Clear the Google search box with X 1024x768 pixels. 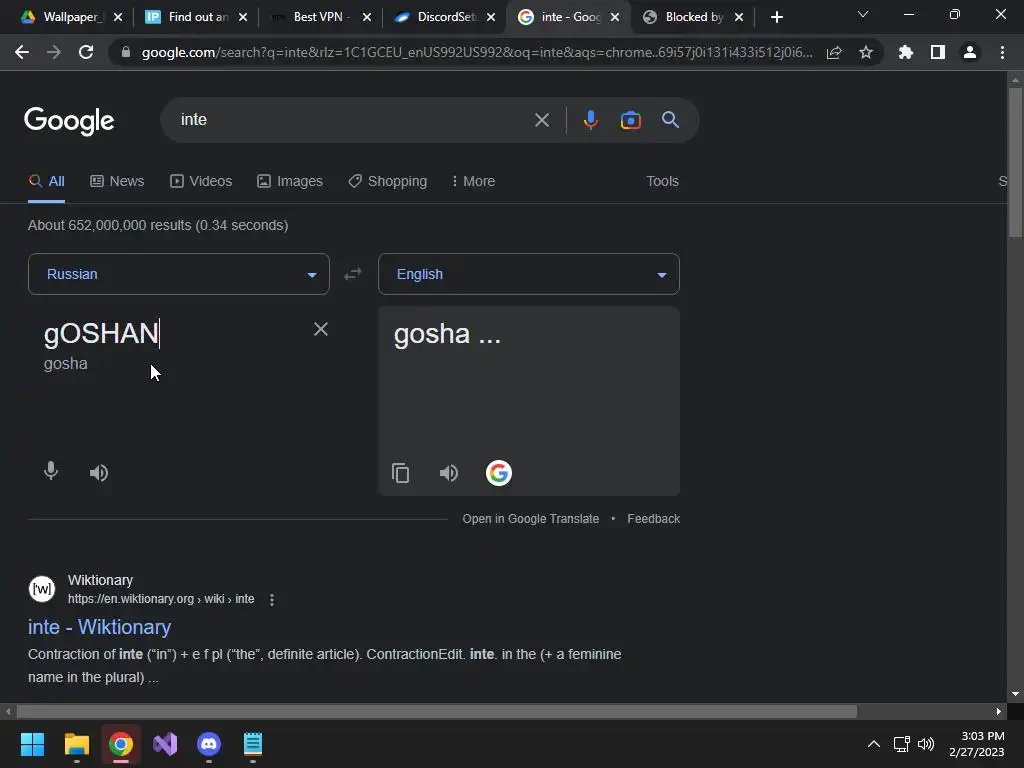542,120
